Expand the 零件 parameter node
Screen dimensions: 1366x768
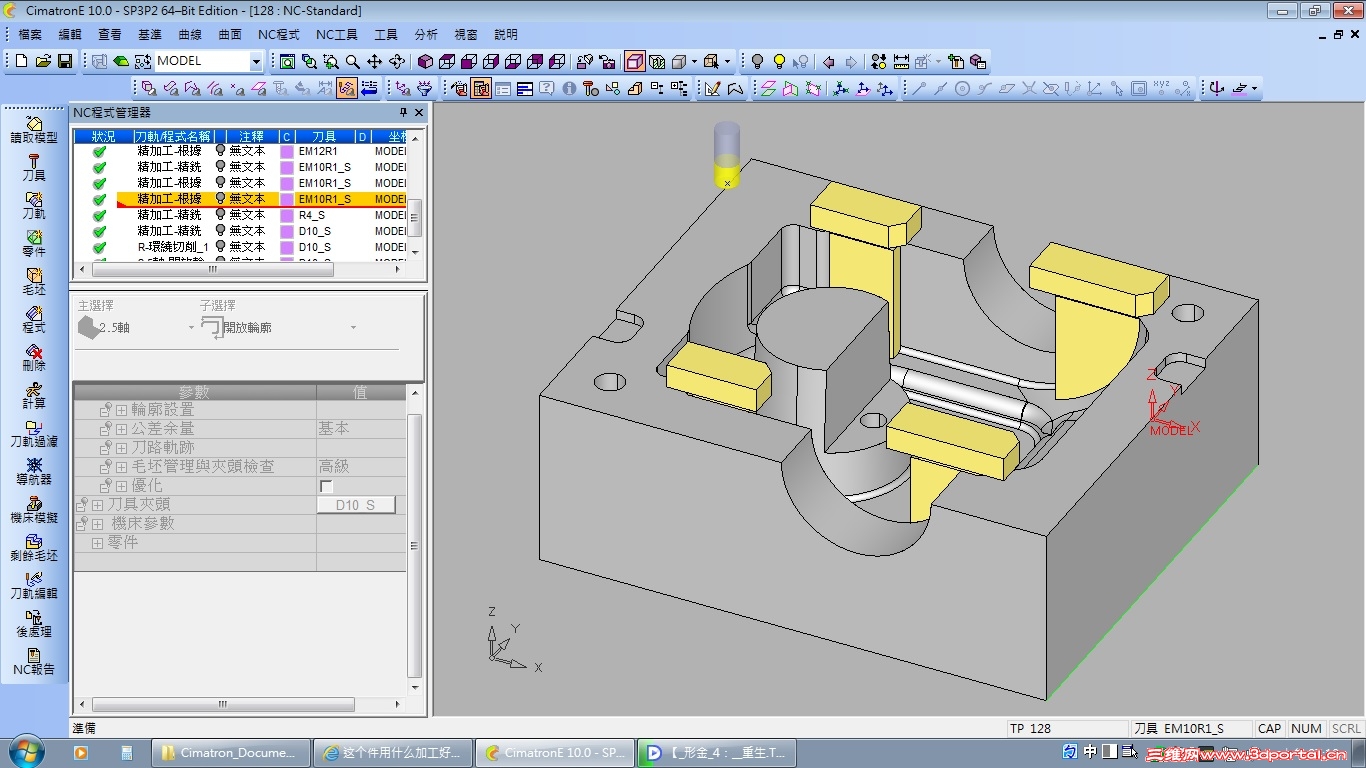pos(98,543)
